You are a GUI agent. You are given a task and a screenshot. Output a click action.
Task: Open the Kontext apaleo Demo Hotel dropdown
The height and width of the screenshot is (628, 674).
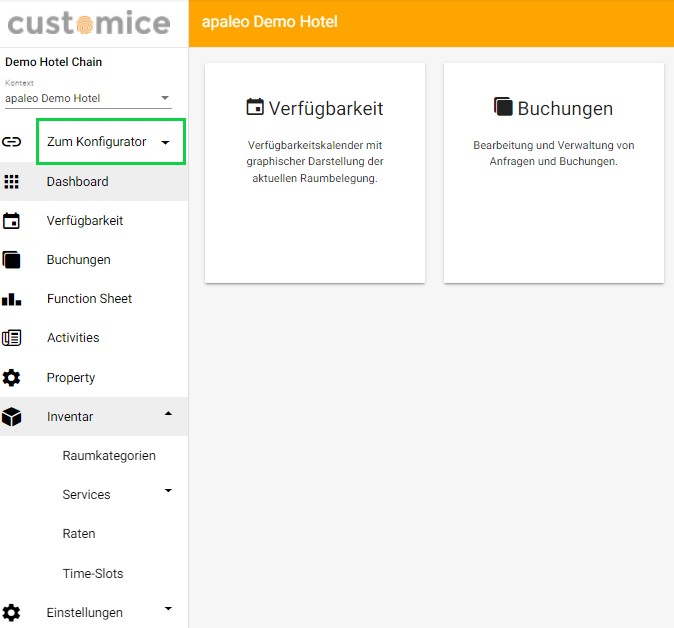[x=88, y=98]
